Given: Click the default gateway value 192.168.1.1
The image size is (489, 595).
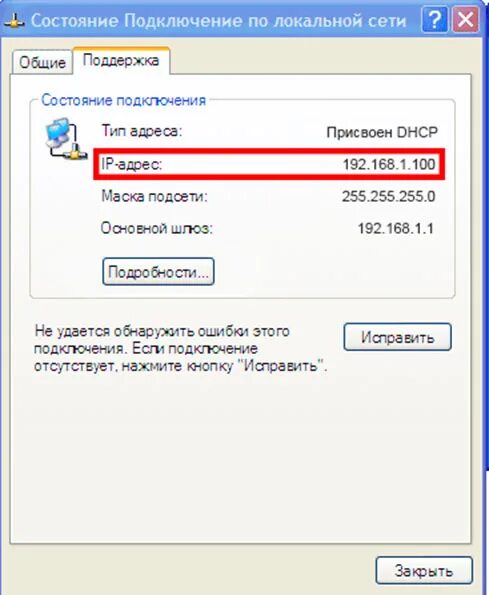Looking at the screenshot, I should pyautogui.click(x=396, y=228).
